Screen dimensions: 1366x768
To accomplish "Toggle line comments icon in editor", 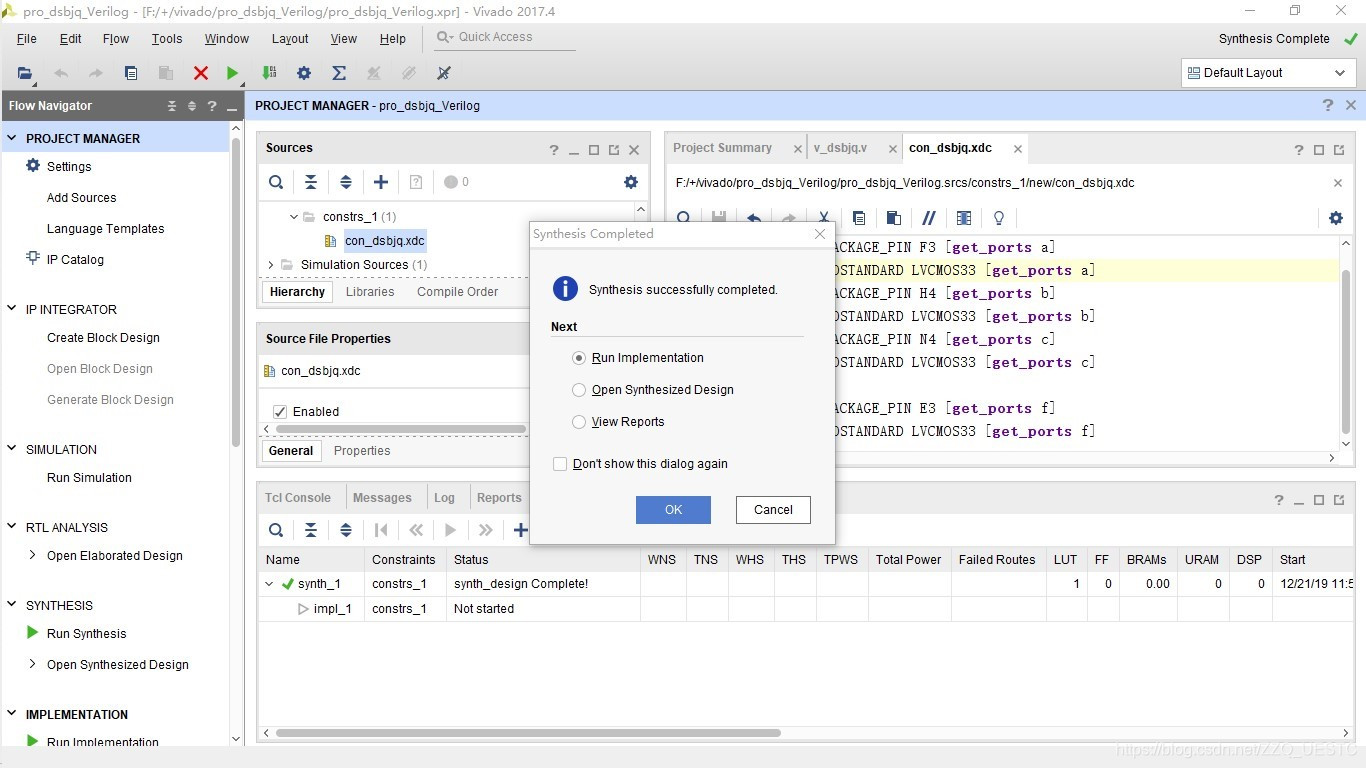I will pos(929,218).
